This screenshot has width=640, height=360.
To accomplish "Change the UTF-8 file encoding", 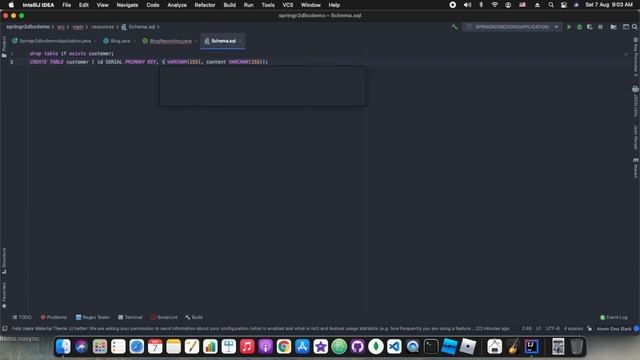I will [x=553, y=329].
